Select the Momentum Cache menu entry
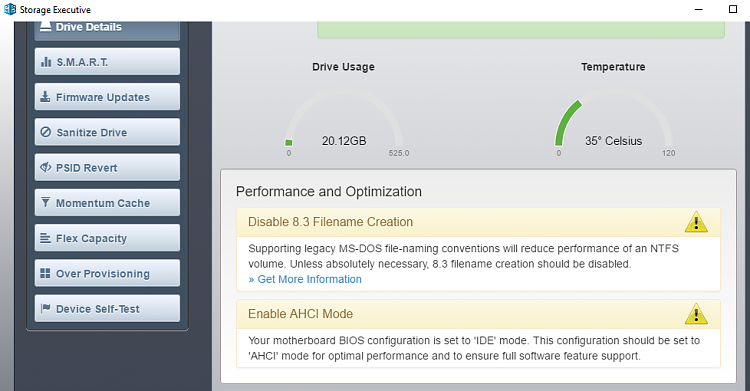The image size is (750, 391). (107, 202)
